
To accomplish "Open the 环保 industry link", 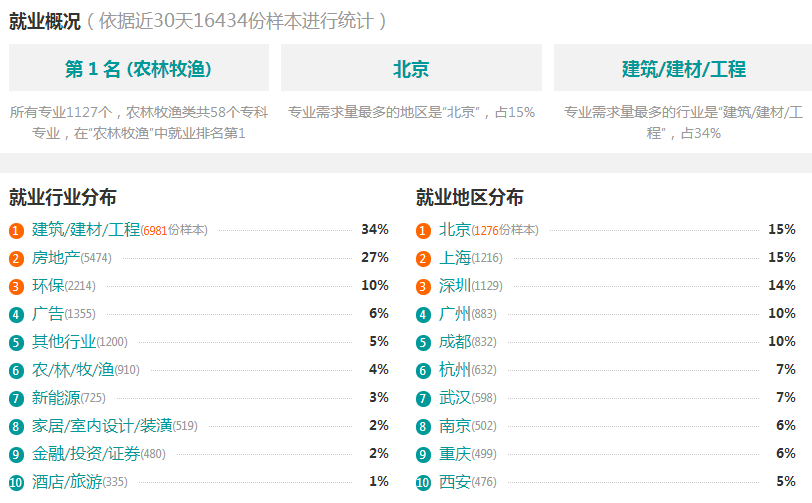I will coord(48,285).
